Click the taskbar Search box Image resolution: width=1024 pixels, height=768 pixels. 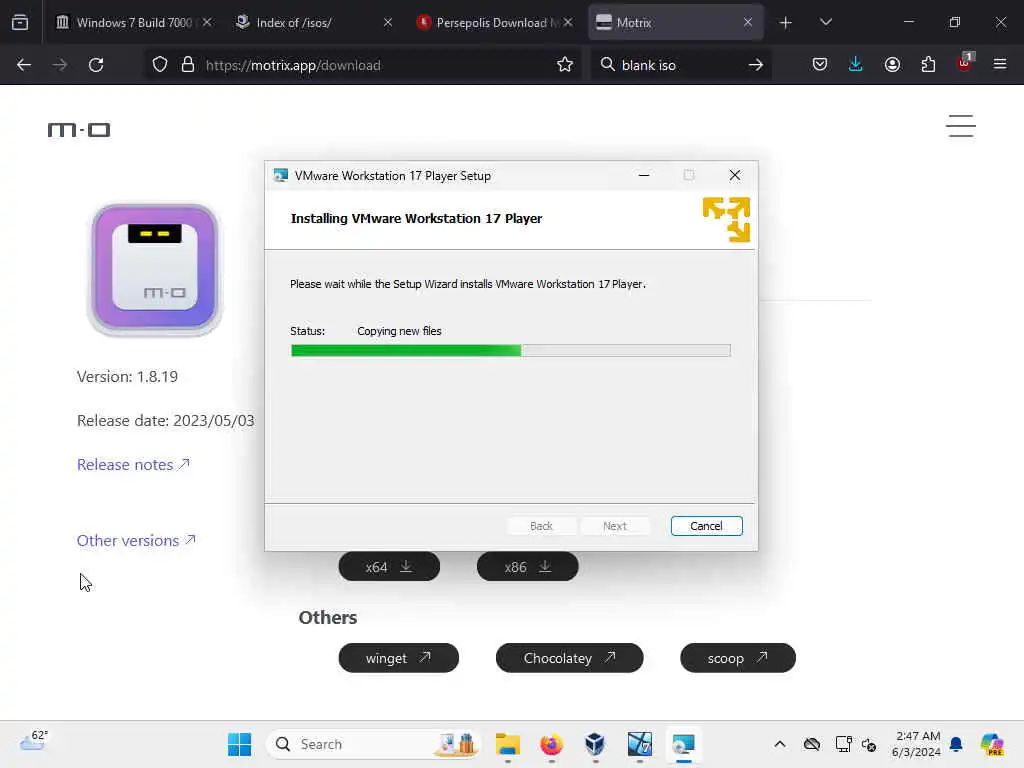tap(374, 744)
